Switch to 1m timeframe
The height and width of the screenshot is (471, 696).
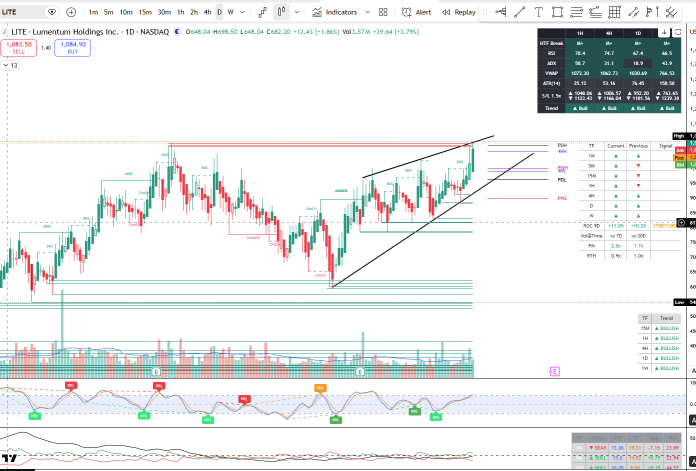point(93,12)
